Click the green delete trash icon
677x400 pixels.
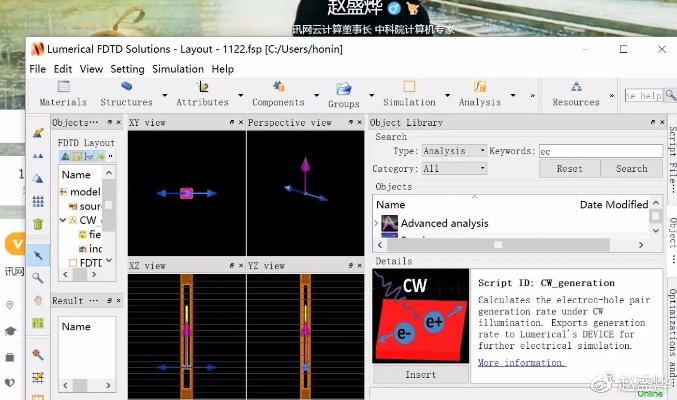tap(38, 224)
